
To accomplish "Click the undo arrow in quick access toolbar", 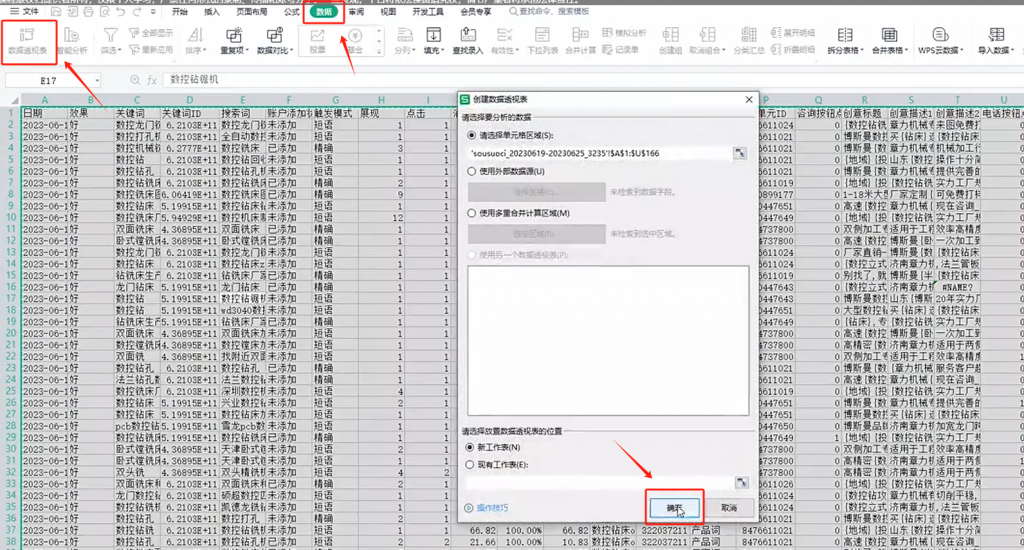I will click(120, 12).
